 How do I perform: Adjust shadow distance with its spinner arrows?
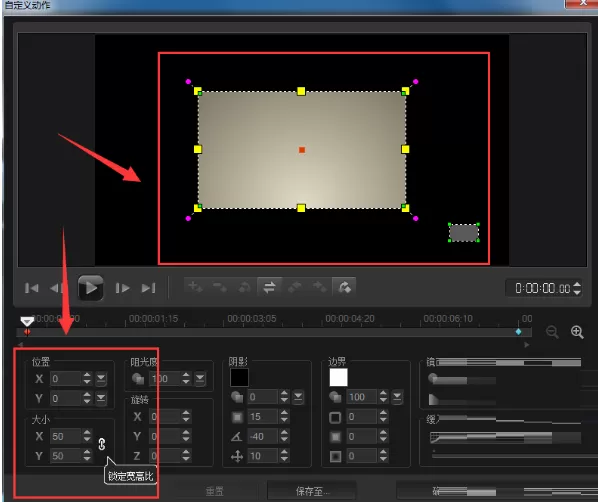[284, 456]
